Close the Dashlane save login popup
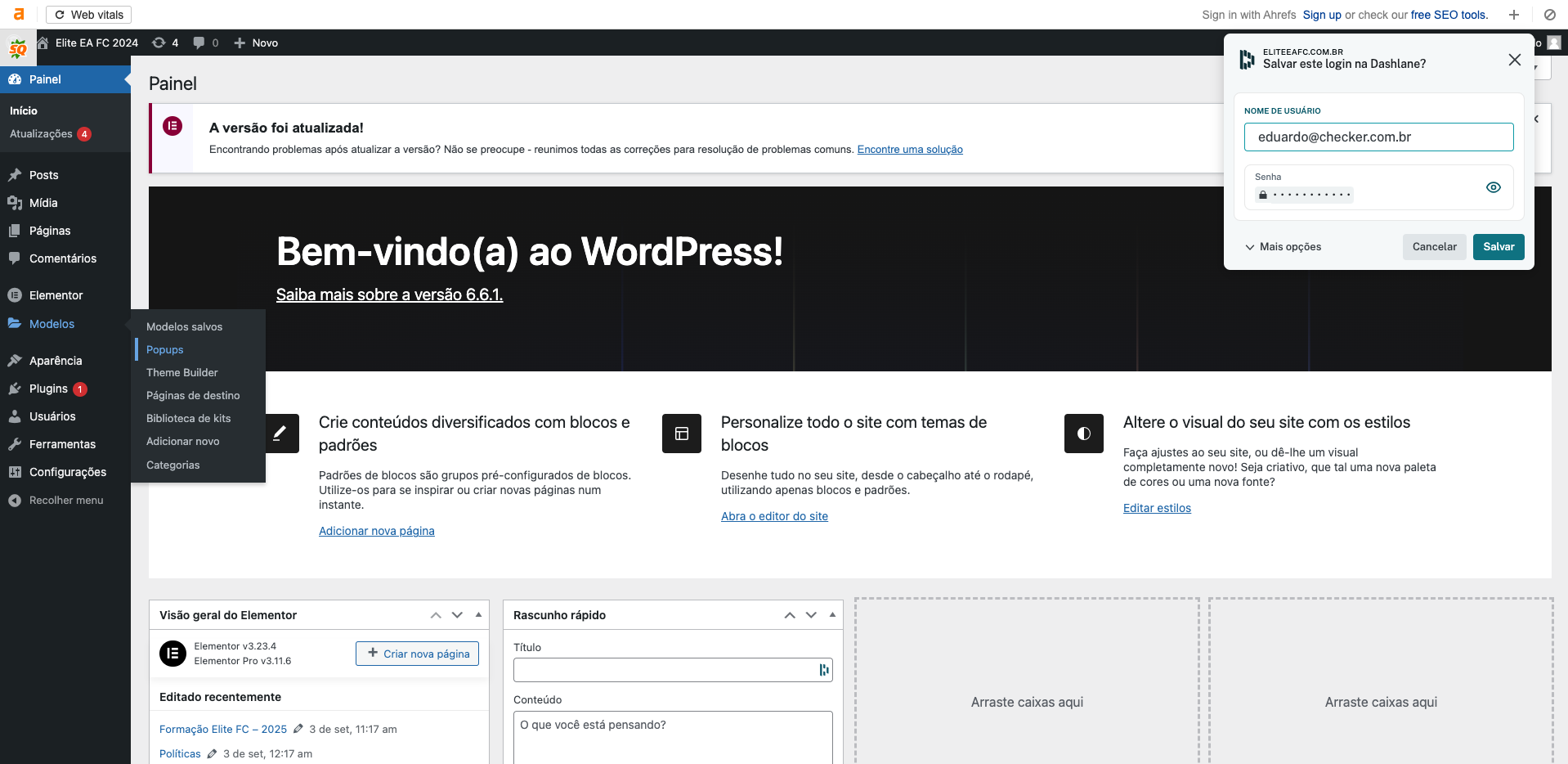1568x764 pixels. tap(1514, 60)
